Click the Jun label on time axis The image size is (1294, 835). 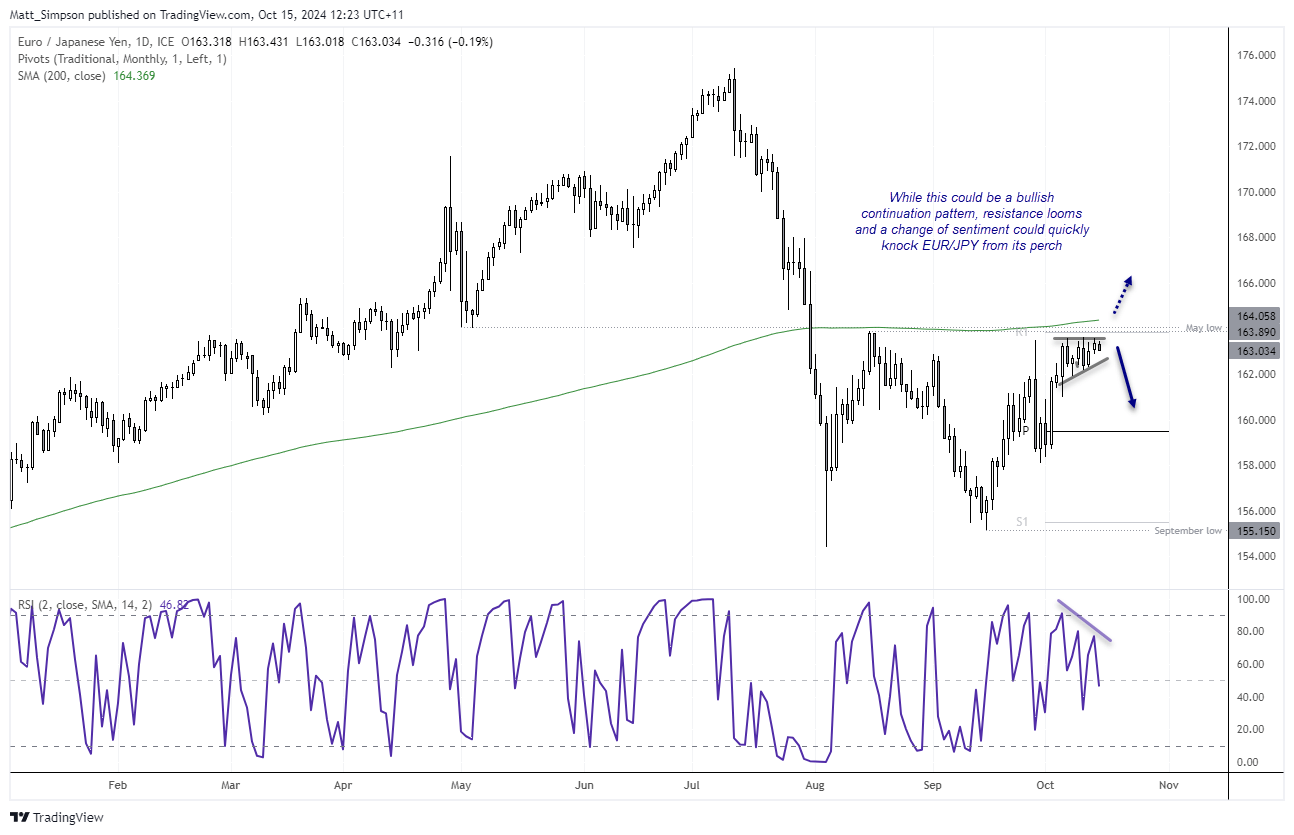pyautogui.click(x=585, y=786)
